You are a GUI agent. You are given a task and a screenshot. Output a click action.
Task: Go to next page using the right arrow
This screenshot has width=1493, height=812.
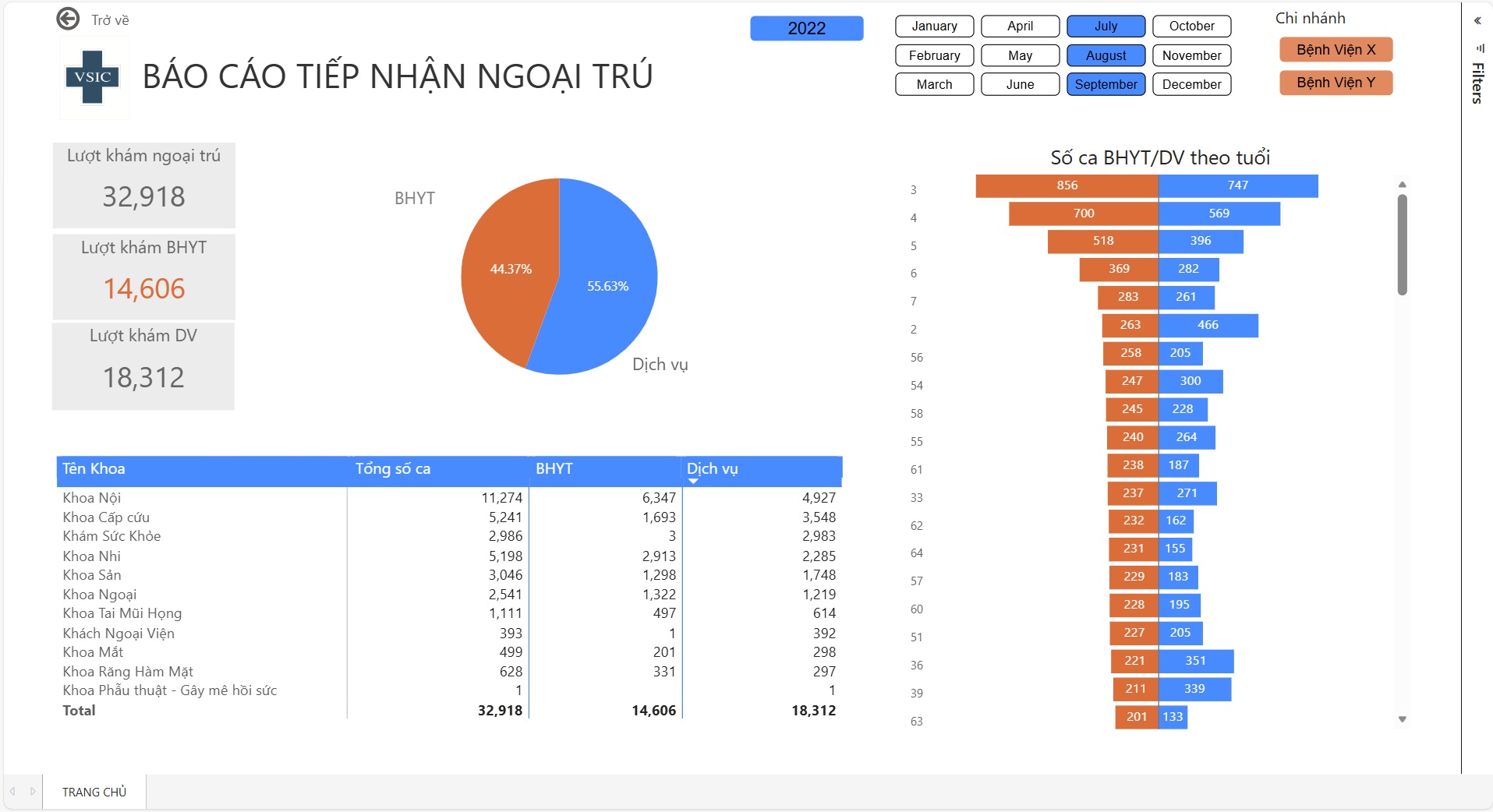coord(33,791)
